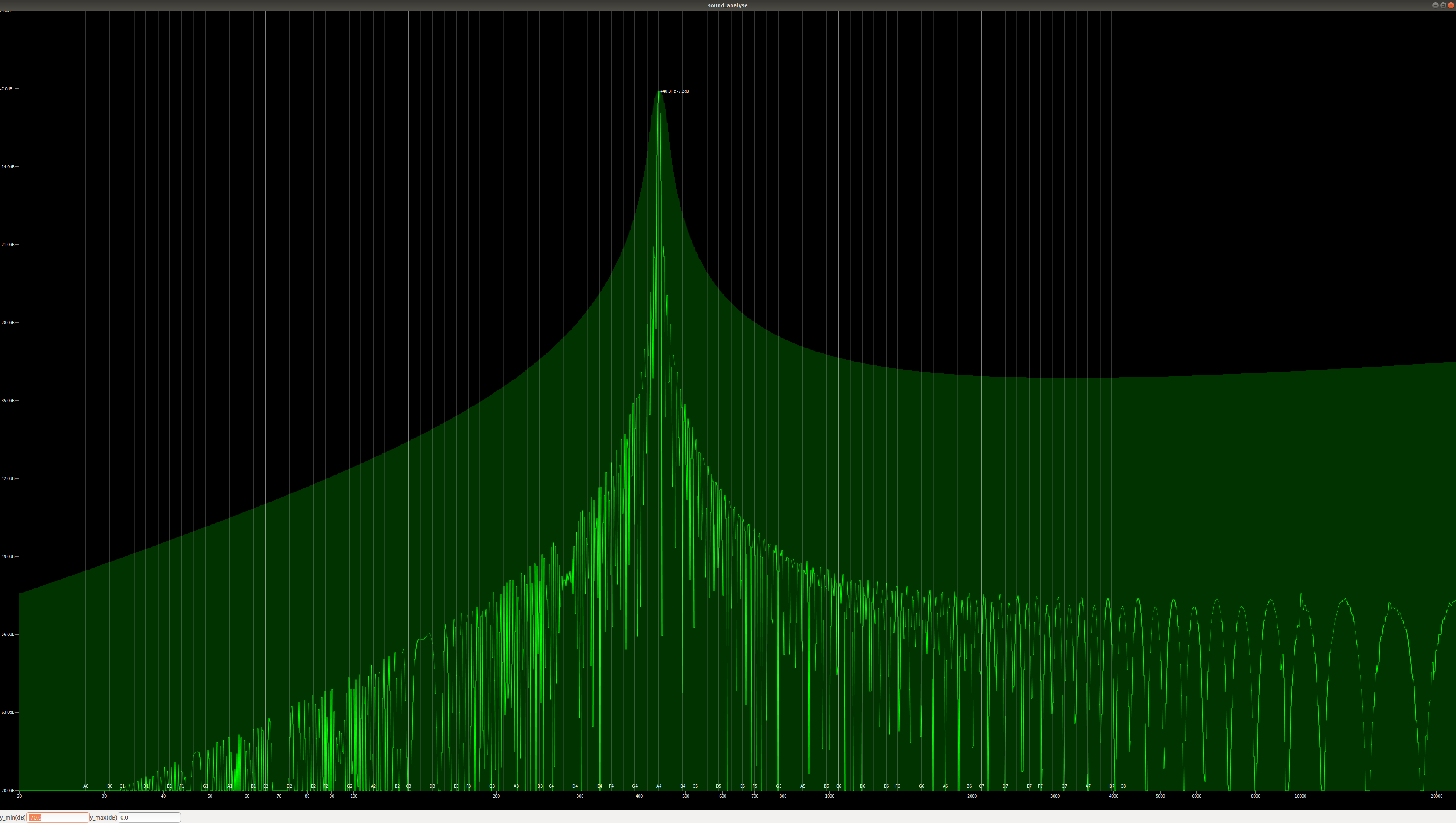The height and width of the screenshot is (823, 1456).
Task: Click the G7 note marker label
Action: pos(1064,786)
